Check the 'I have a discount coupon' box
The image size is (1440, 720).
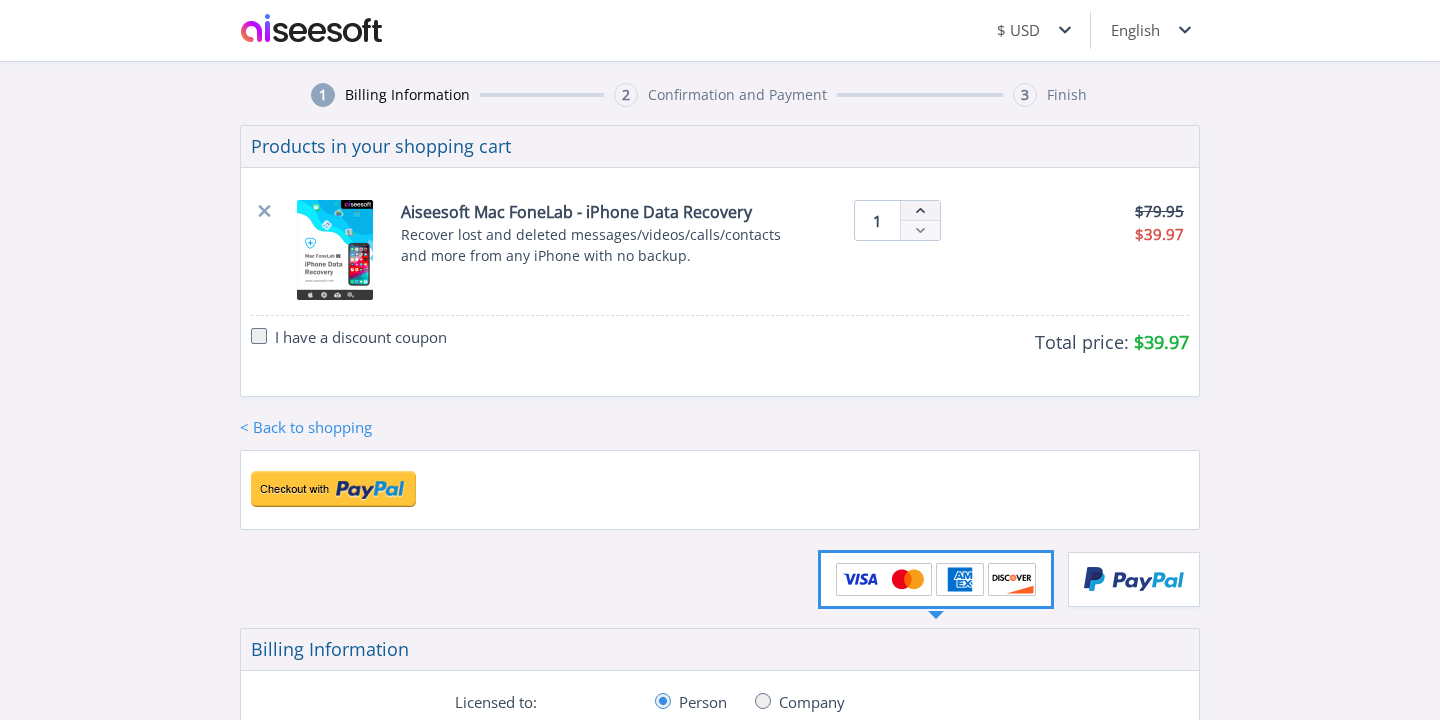(259, 336)
